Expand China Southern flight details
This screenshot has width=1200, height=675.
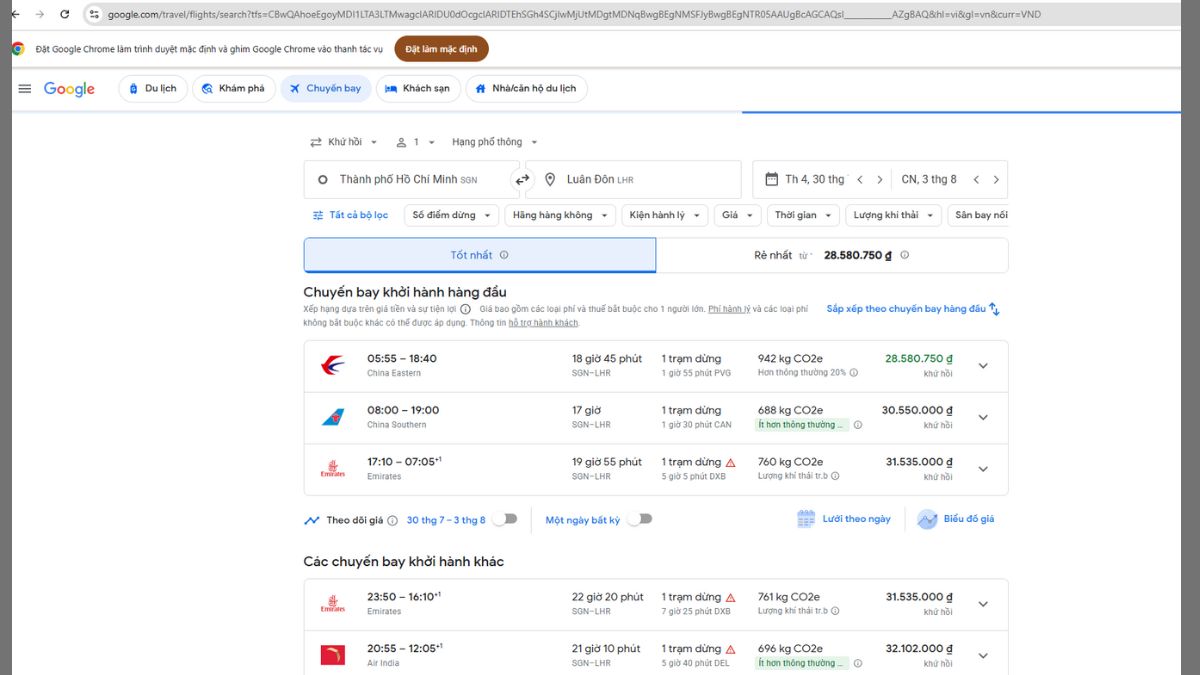[x=983, y=417]
